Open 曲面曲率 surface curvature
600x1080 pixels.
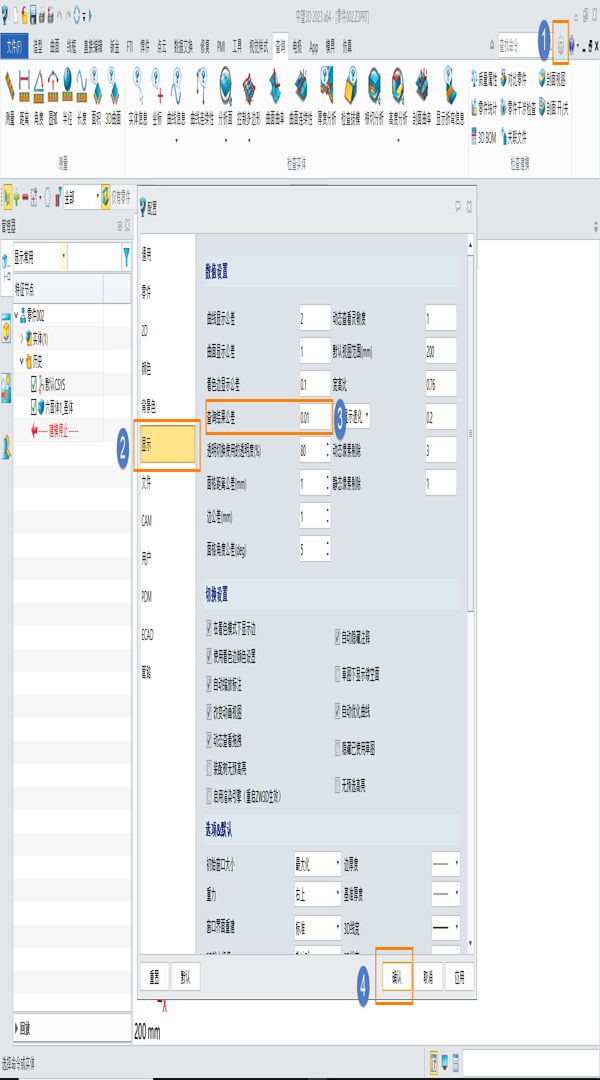point(275,96)
